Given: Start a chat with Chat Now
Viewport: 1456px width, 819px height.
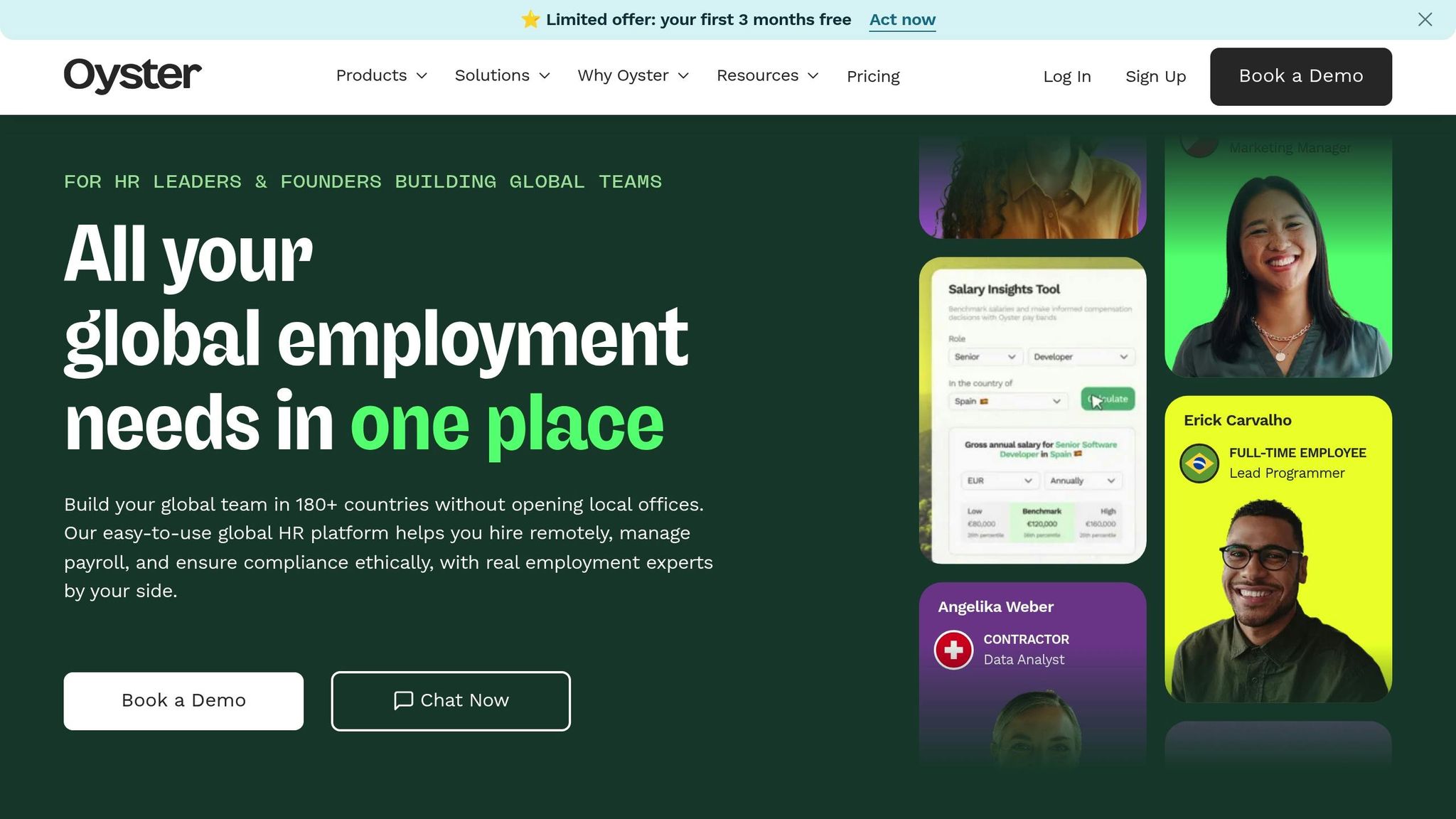Looking at the screenshot, I should (451, 701).
